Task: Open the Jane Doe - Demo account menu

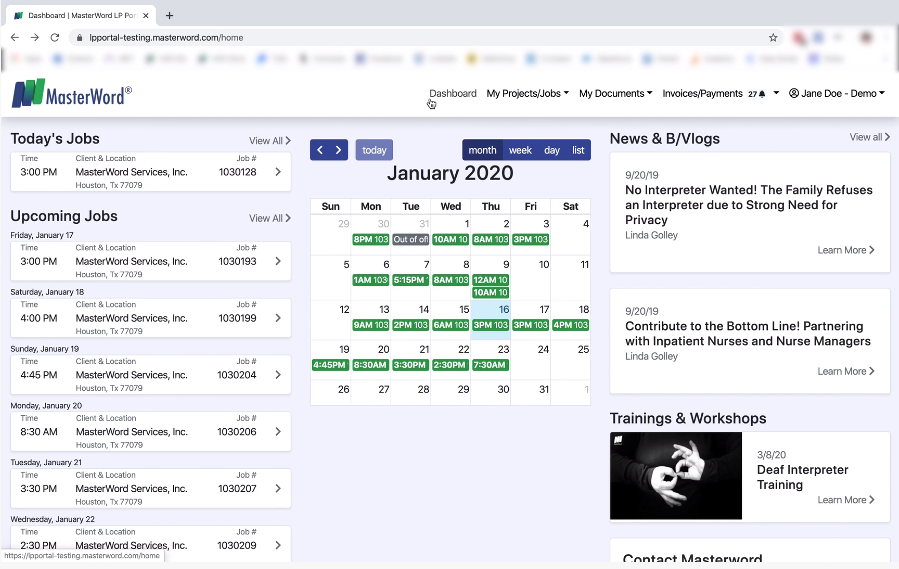Action: (837, 94)
